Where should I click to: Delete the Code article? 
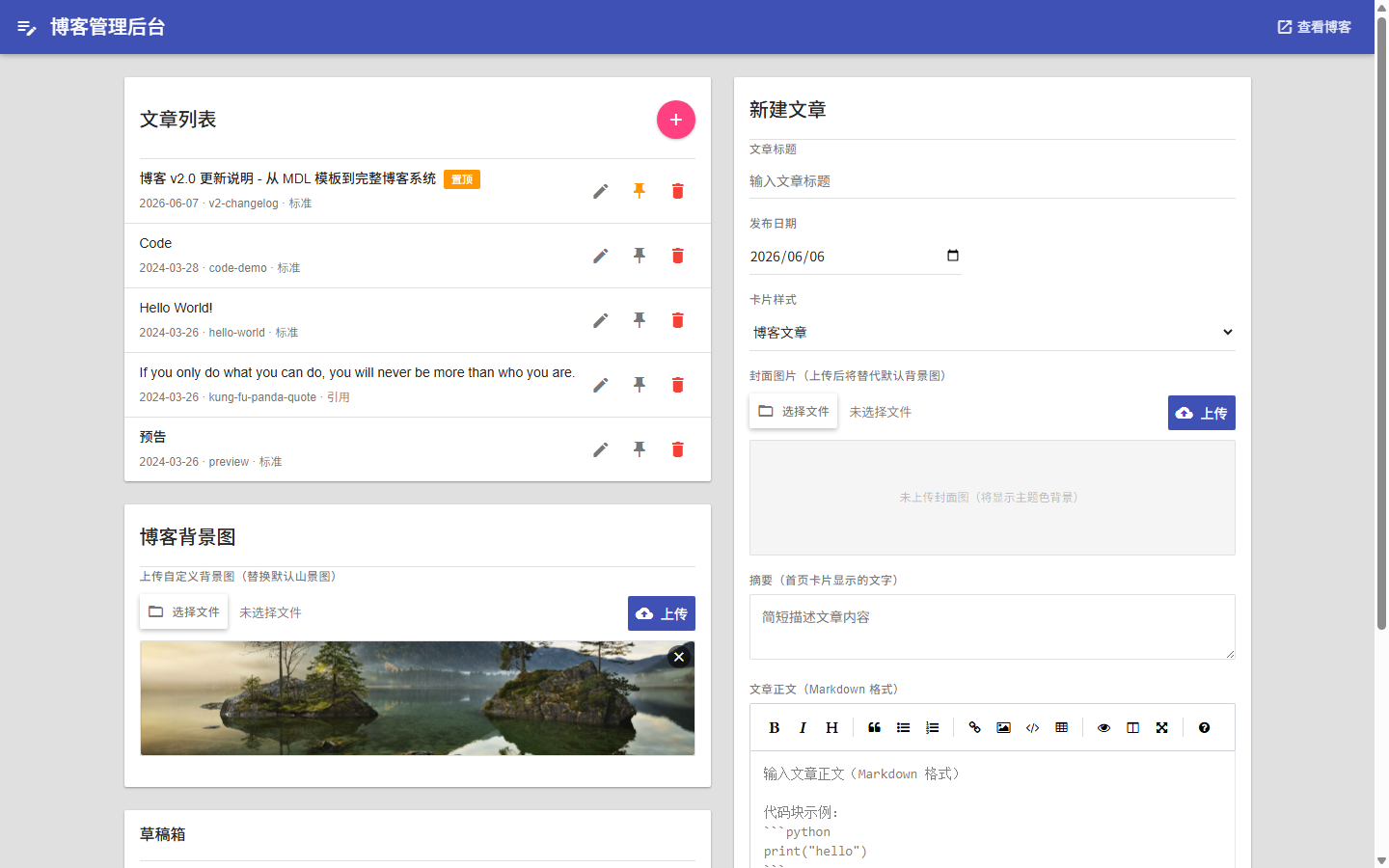point(678,256)
